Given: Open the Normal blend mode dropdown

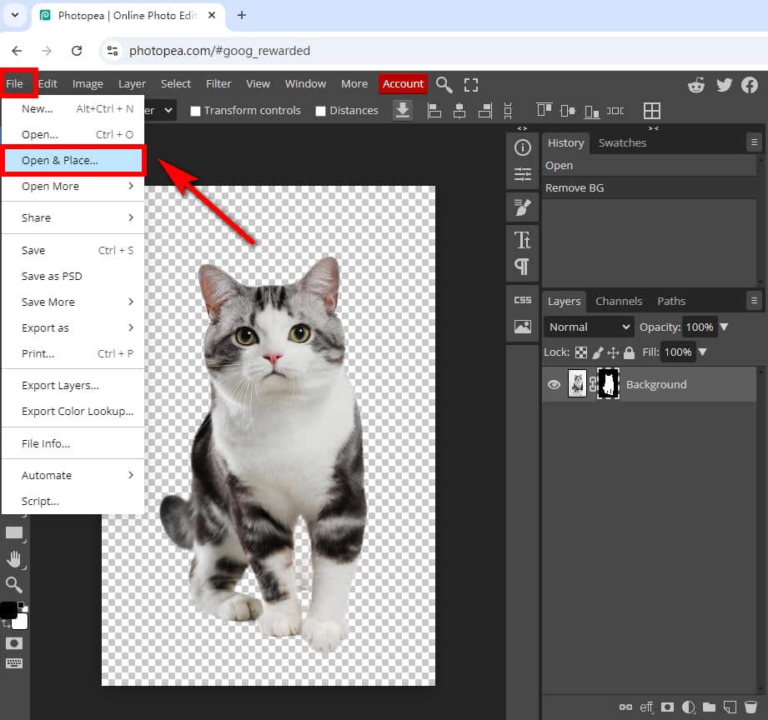Looking at the screenshot, I should click(x=589, y=327).
